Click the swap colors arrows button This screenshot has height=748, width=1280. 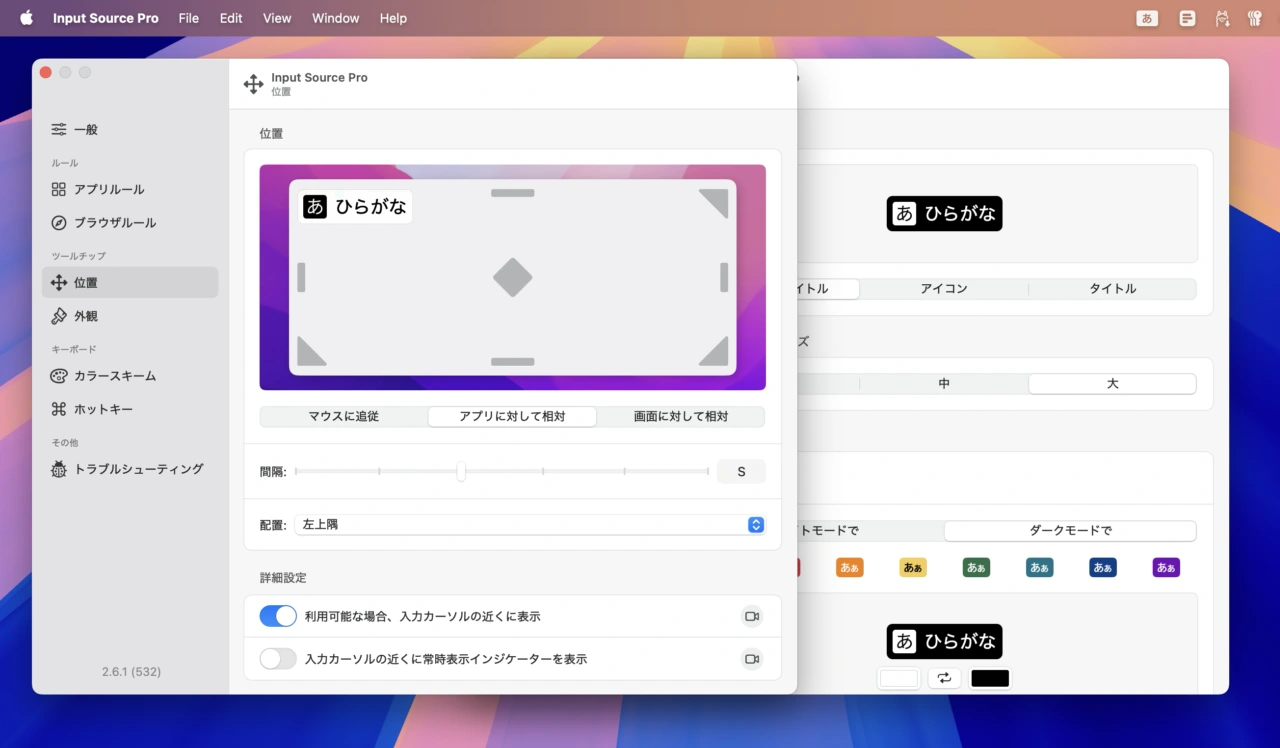click(944, 678)
